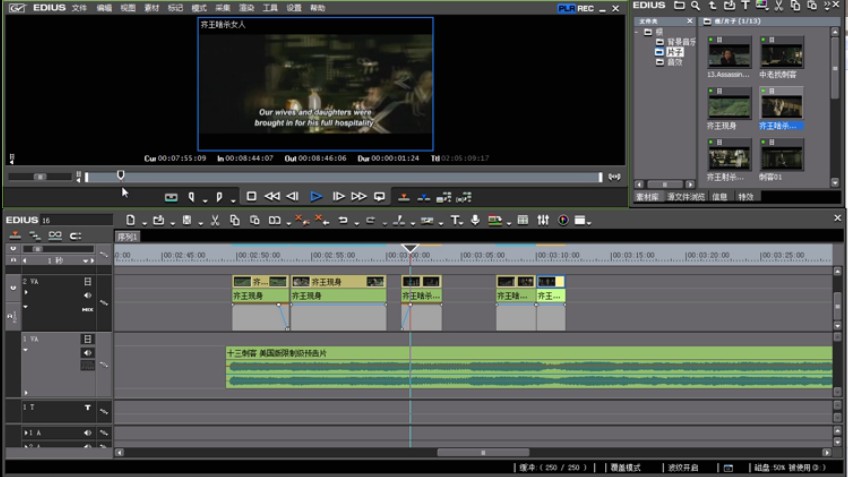Toggle loop playback in the player
Image resolution: width=848 pixels, height=477 pixels.
pos(380,196)
